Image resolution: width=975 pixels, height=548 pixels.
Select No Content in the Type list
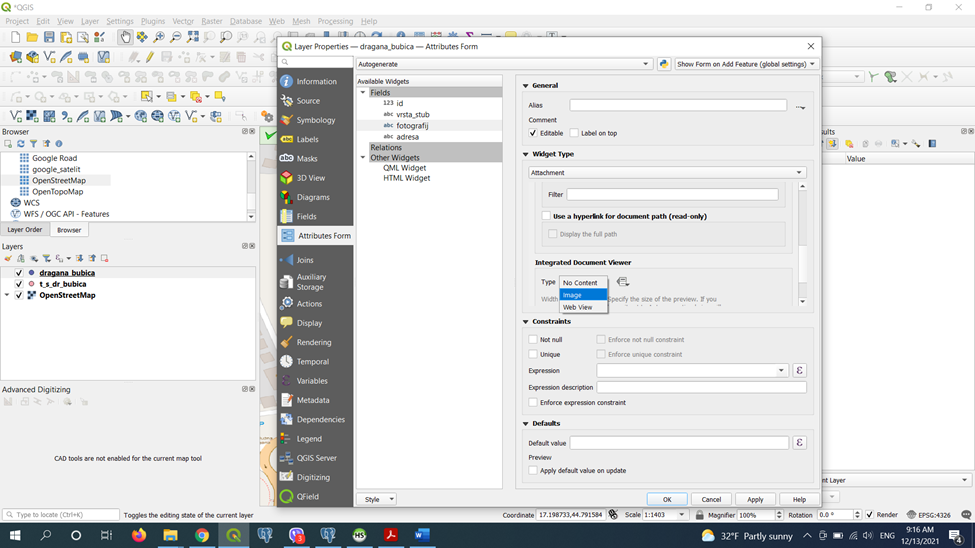click(583, 282)
